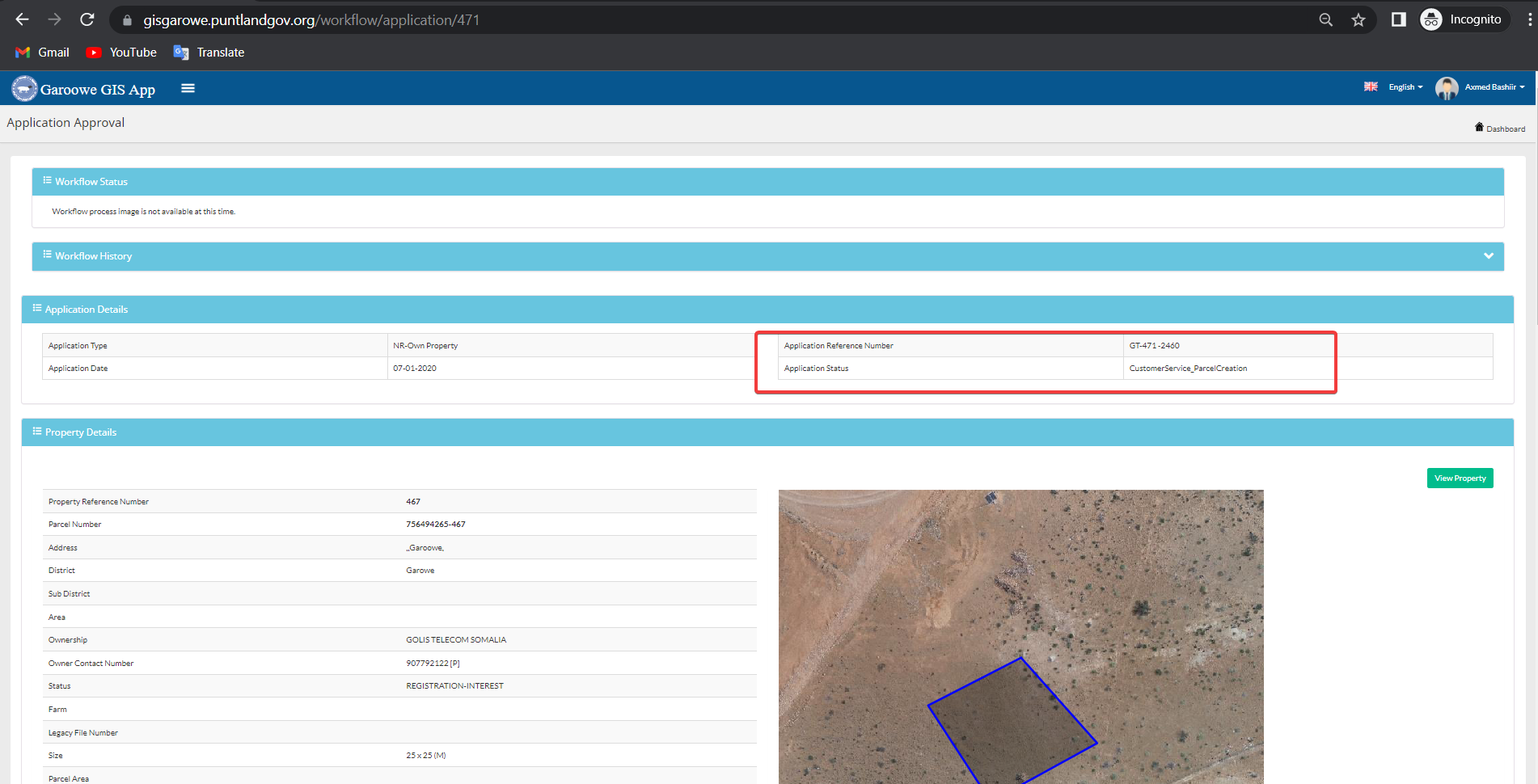Open the YouTube bookmark
The height and width of the screenshot is (784, 1538).
click(121, 53)
